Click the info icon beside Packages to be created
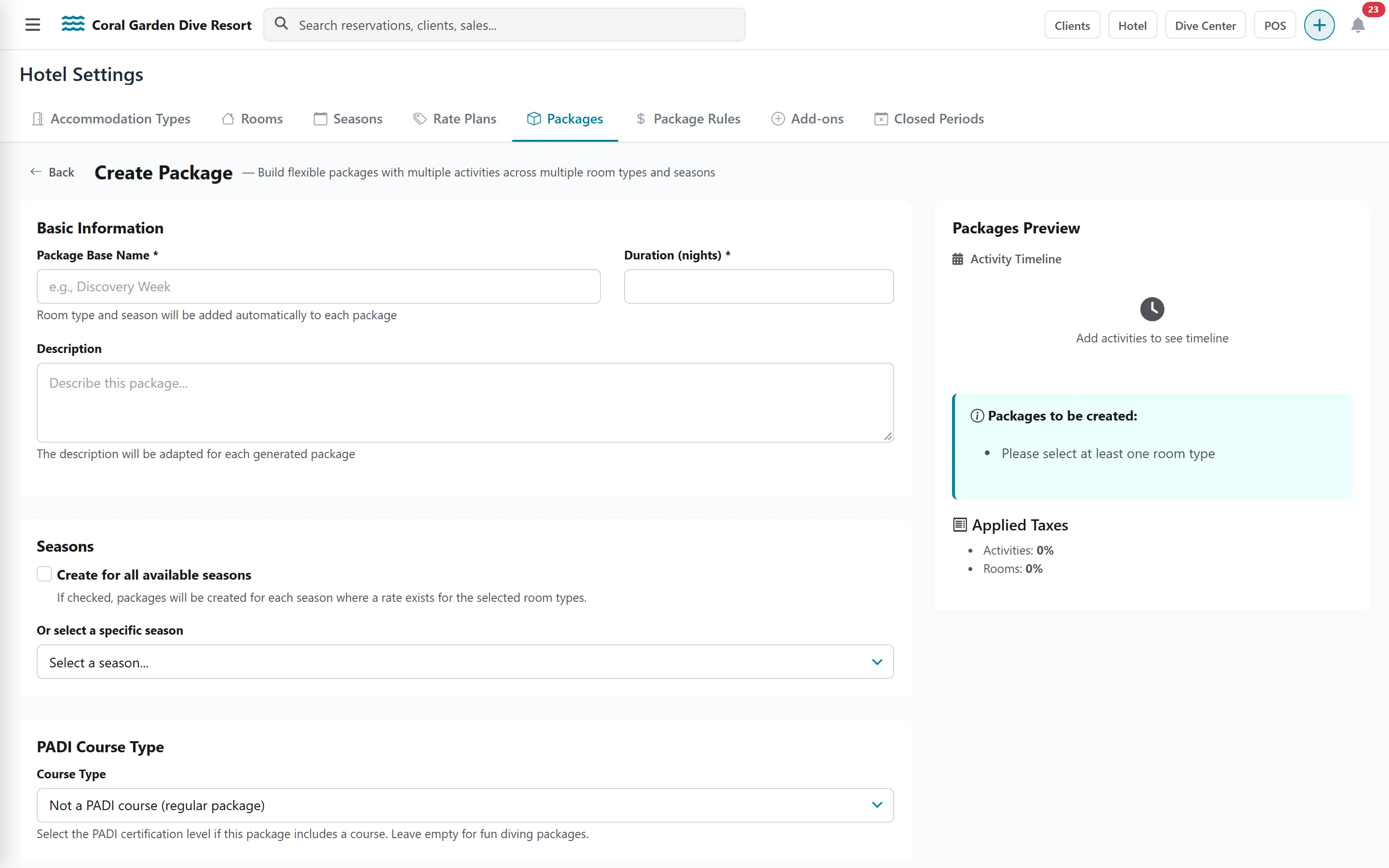The height and width of the screenshot is (868, 1389). [x=977, y=416]
